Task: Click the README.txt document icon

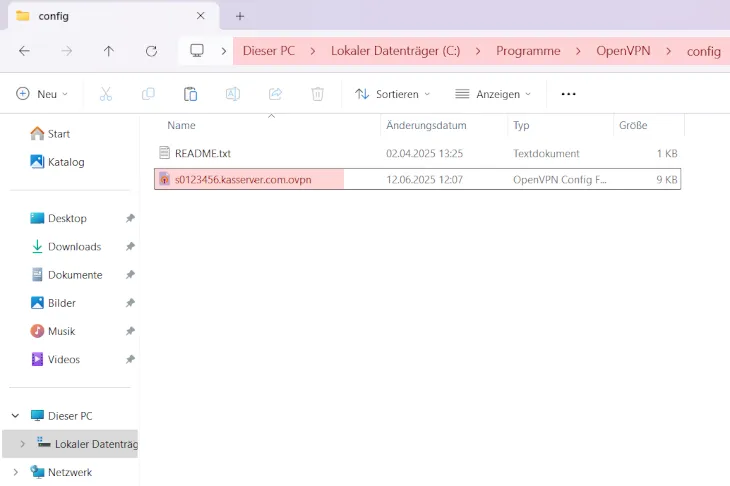Action: 164,152
